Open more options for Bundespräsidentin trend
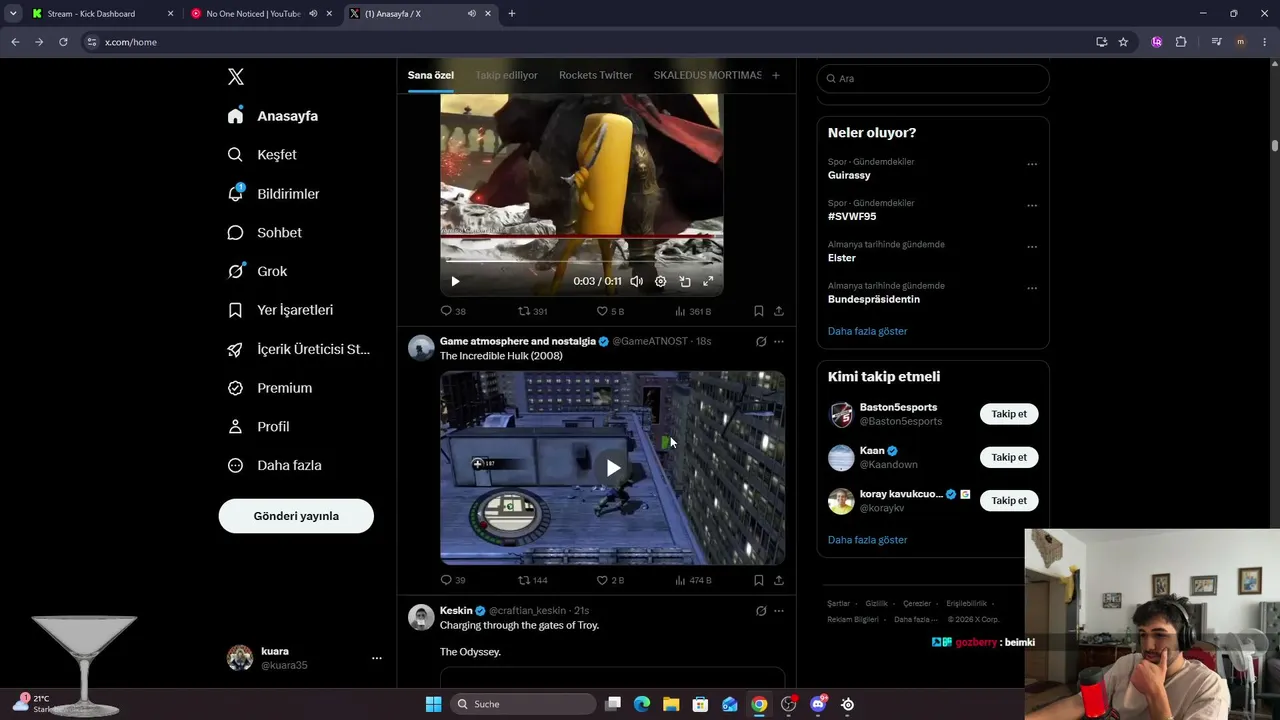Screen dimensions: 1280x720 [x=1032, y=288]
